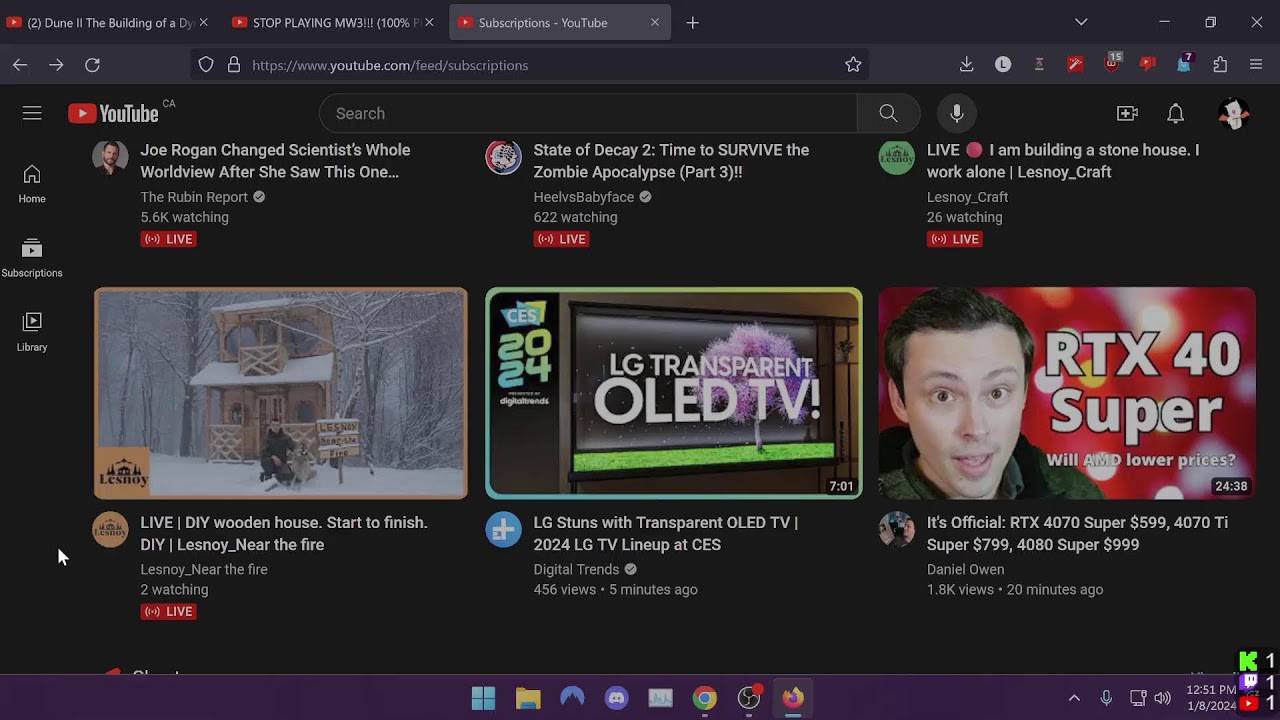The height and width of the screenshot is (720, 1280).
Task: Open the Digital Trends channel avatar
Action: click(503, 530)
